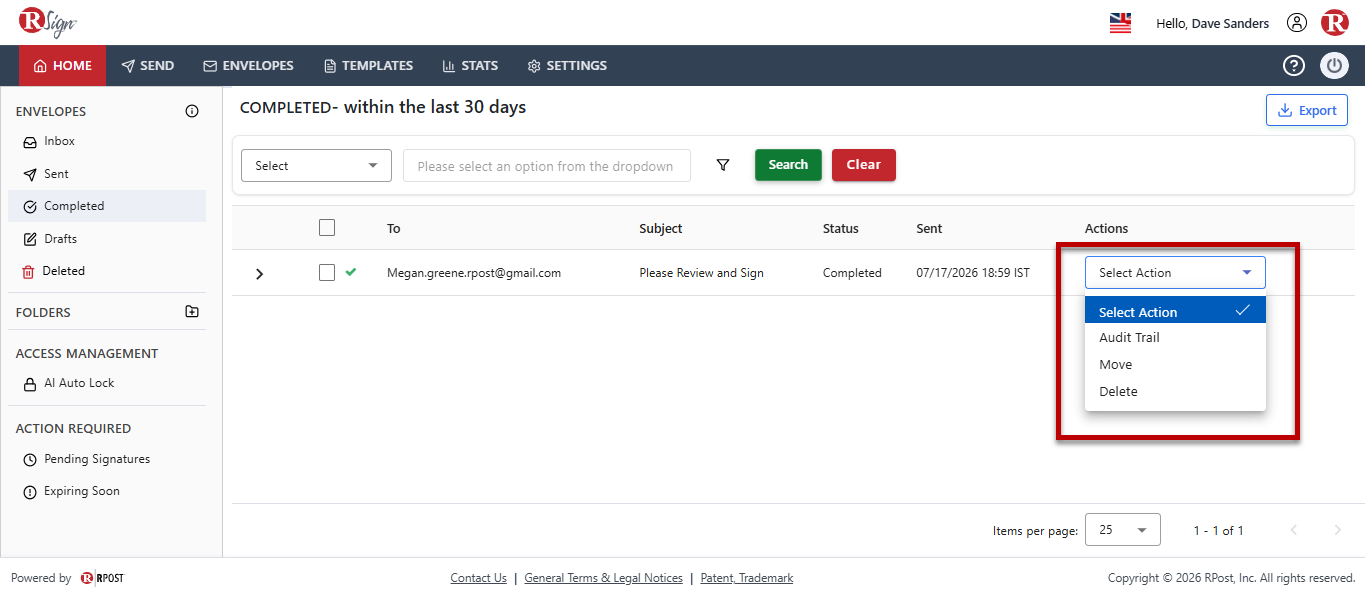Open the search field Select dropdown

[x=316, y=166]
